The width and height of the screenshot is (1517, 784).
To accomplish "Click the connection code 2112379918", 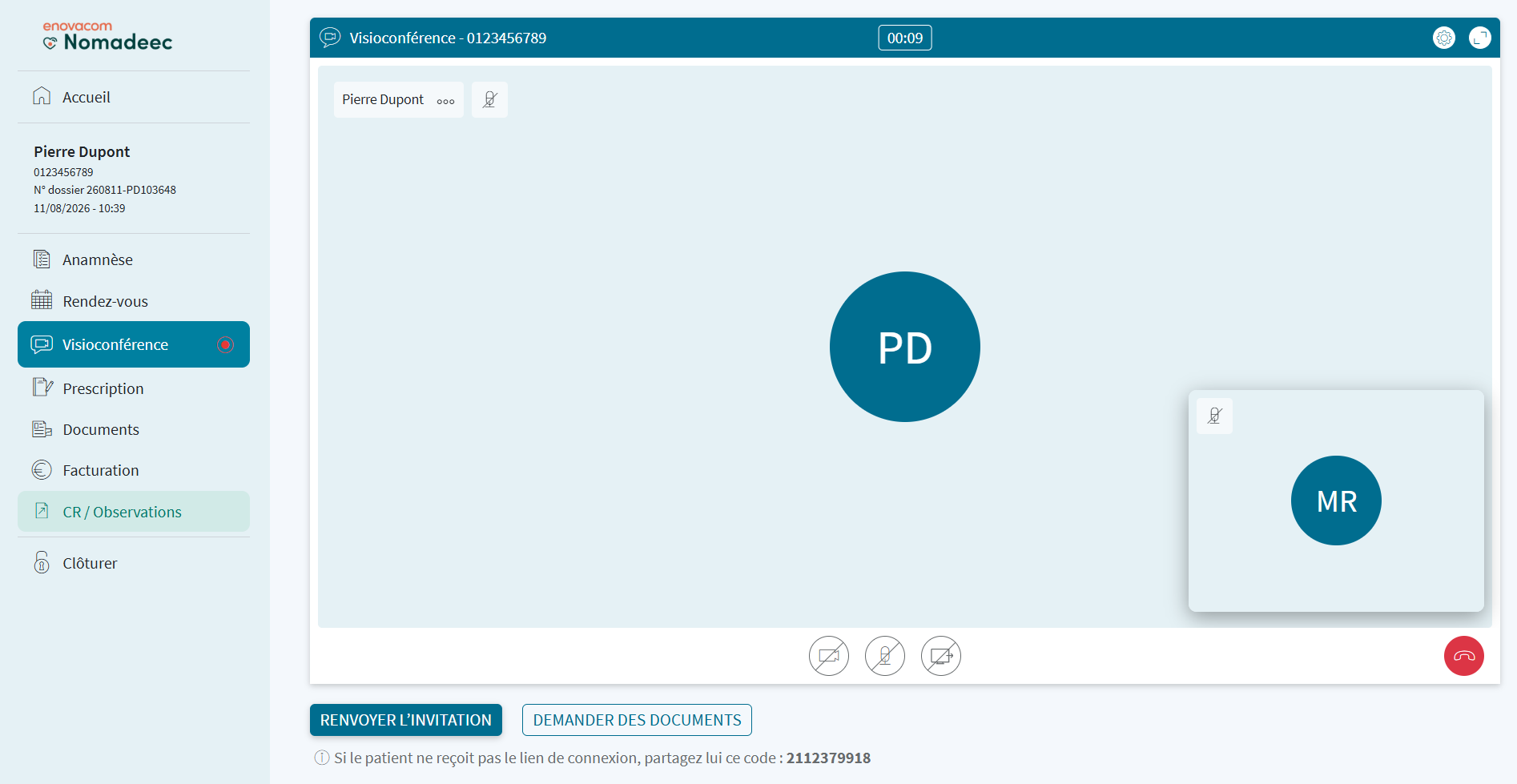I will tap(828, 758).
